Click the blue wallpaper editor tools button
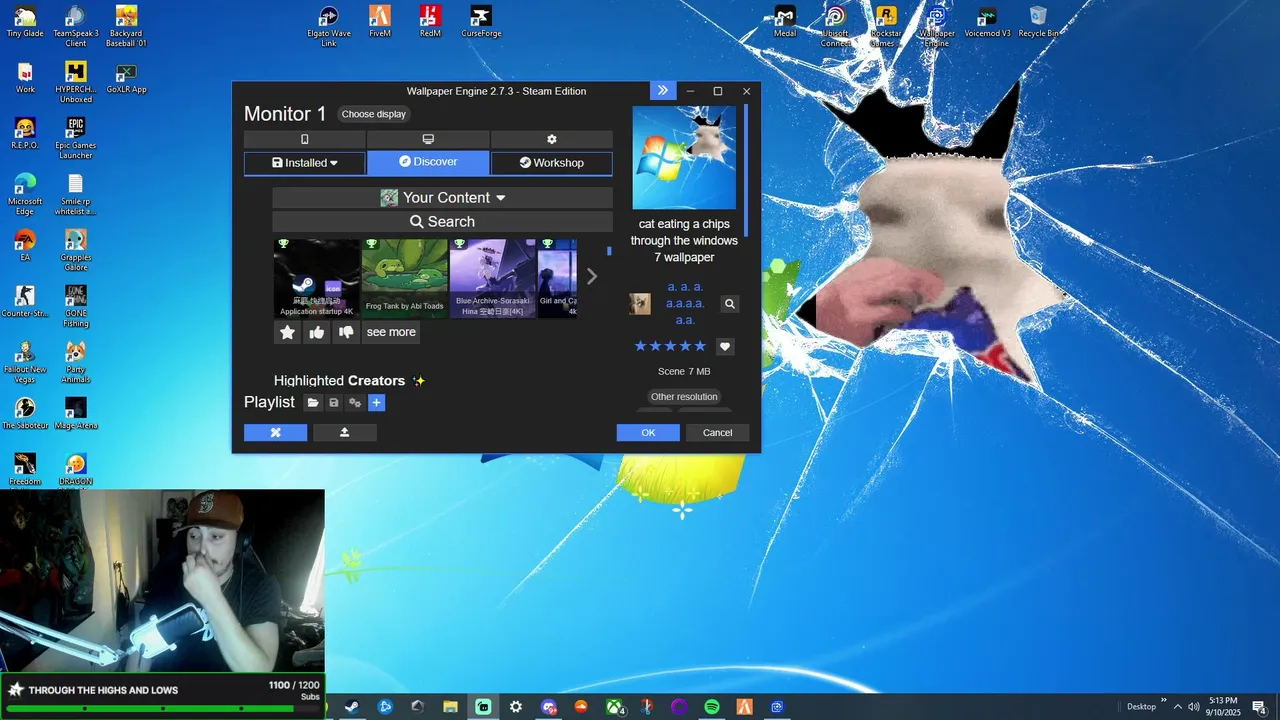The width and height of the screenshot is (1280, 720). click(276, 433)
